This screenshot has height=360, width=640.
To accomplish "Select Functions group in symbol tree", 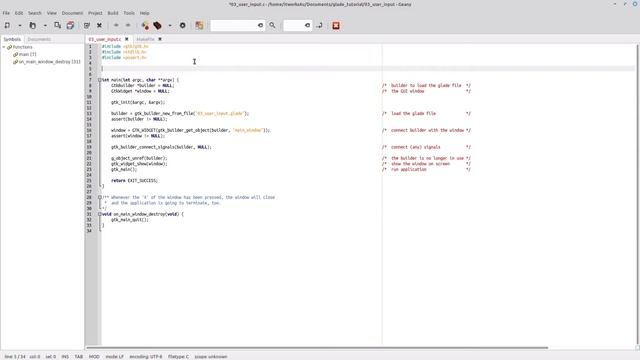I will (22, 47).
